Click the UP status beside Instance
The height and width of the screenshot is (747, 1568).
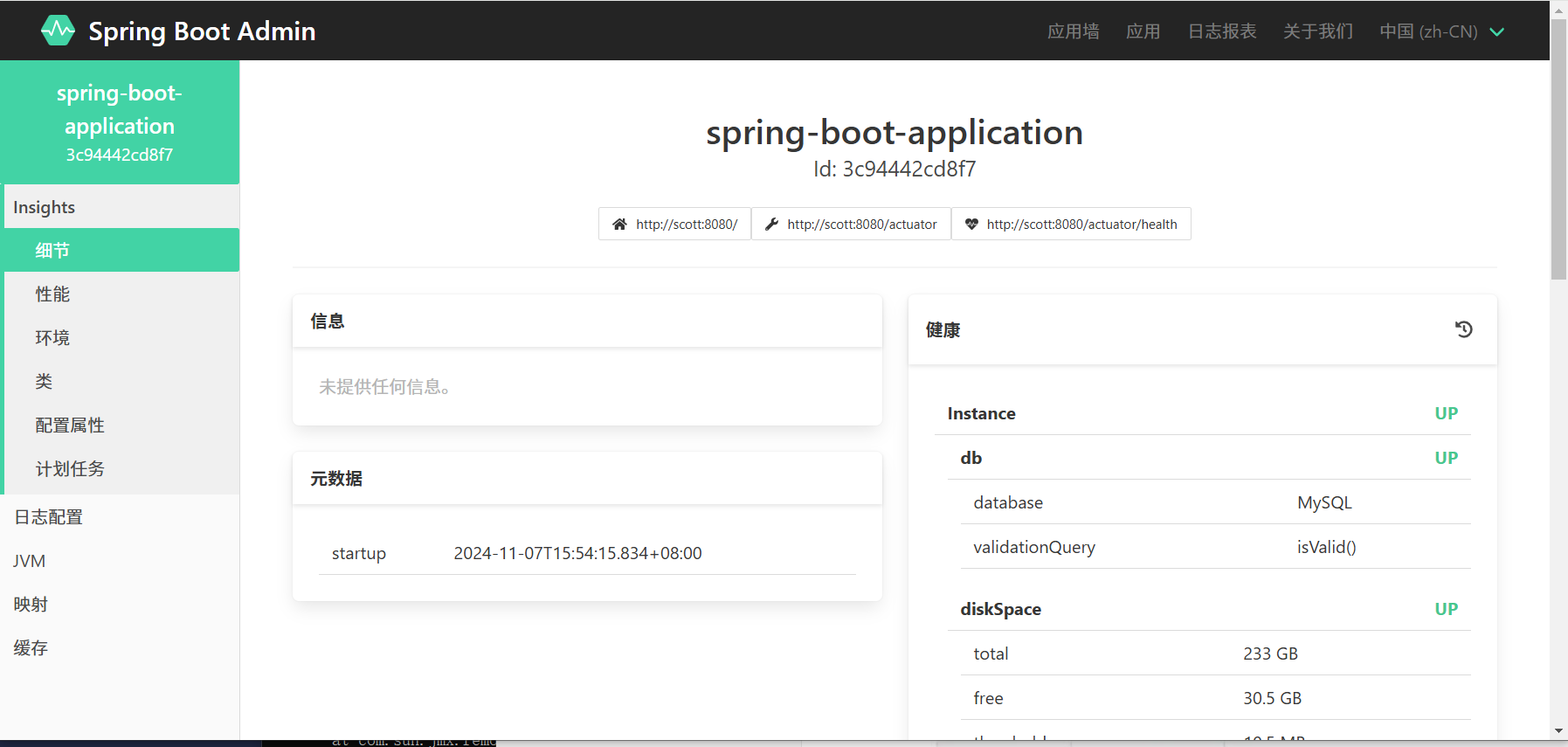(x=1447, y=413)
